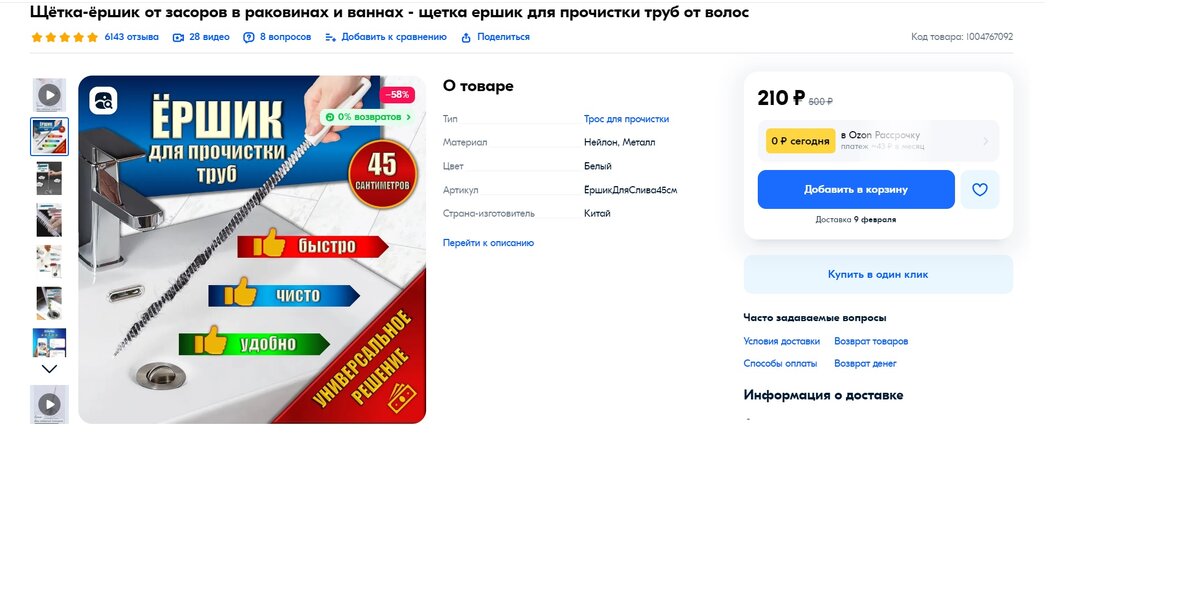Click the piggy bank icon beside 0 ₽ сегодня
This screenshot has height=600, width=1200.
pyautogui.click(x=800, y=140)
